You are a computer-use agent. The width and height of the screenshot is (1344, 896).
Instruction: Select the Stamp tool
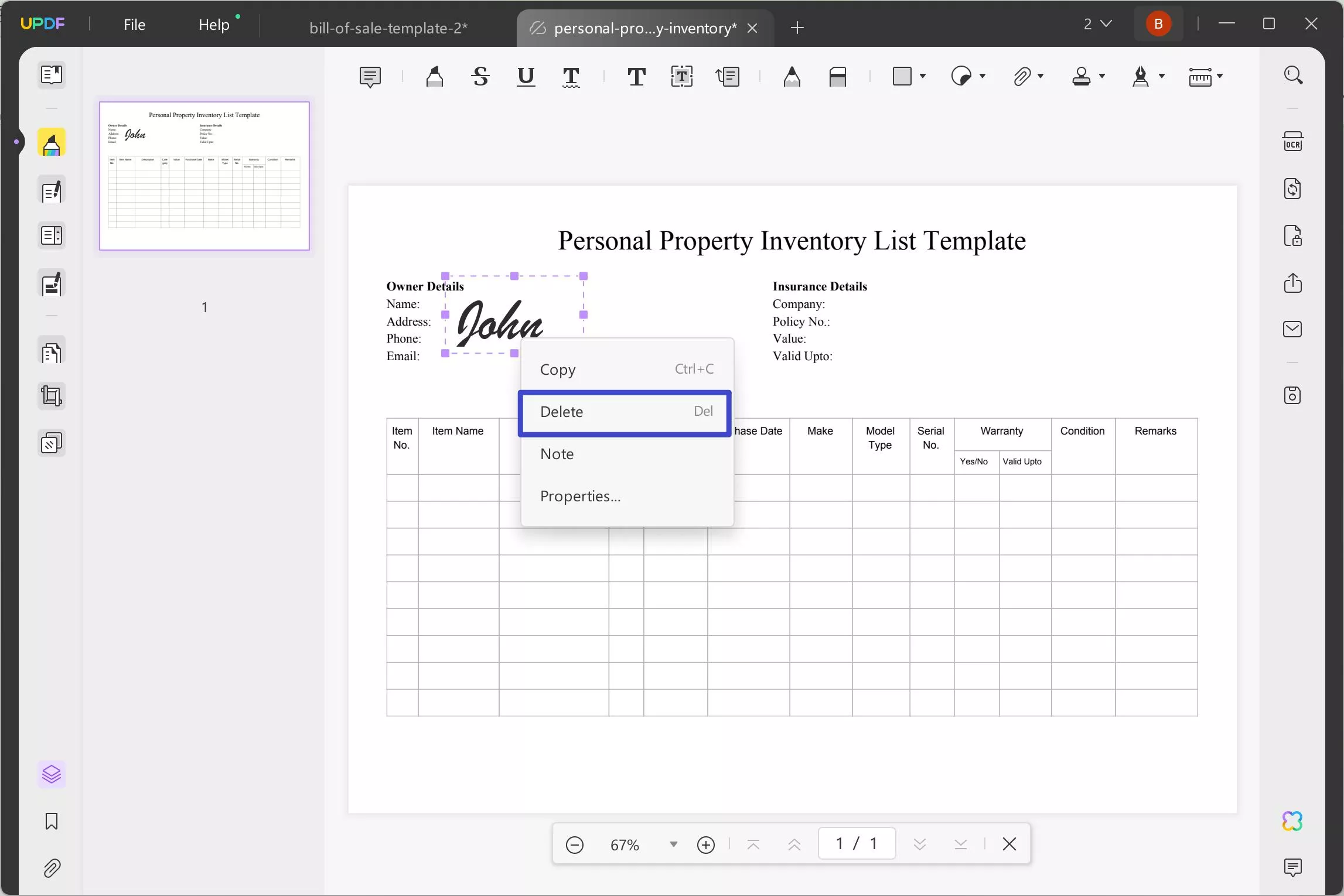pos(1082,76)
